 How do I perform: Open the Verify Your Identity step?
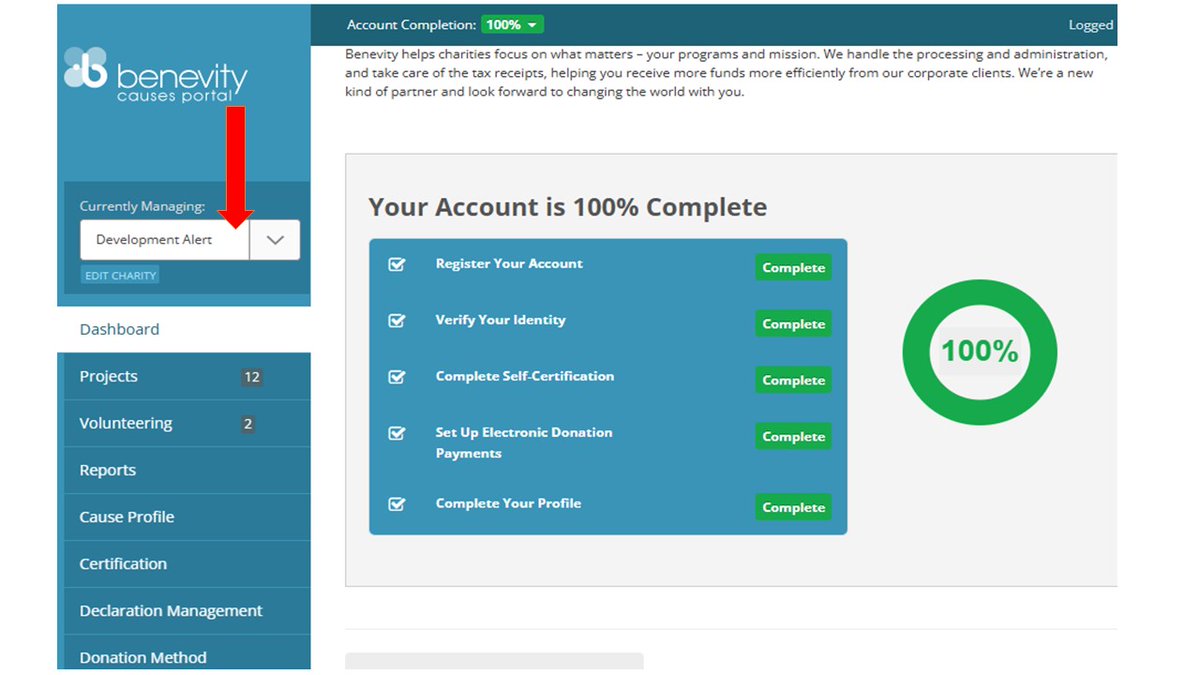pos(501,320)
